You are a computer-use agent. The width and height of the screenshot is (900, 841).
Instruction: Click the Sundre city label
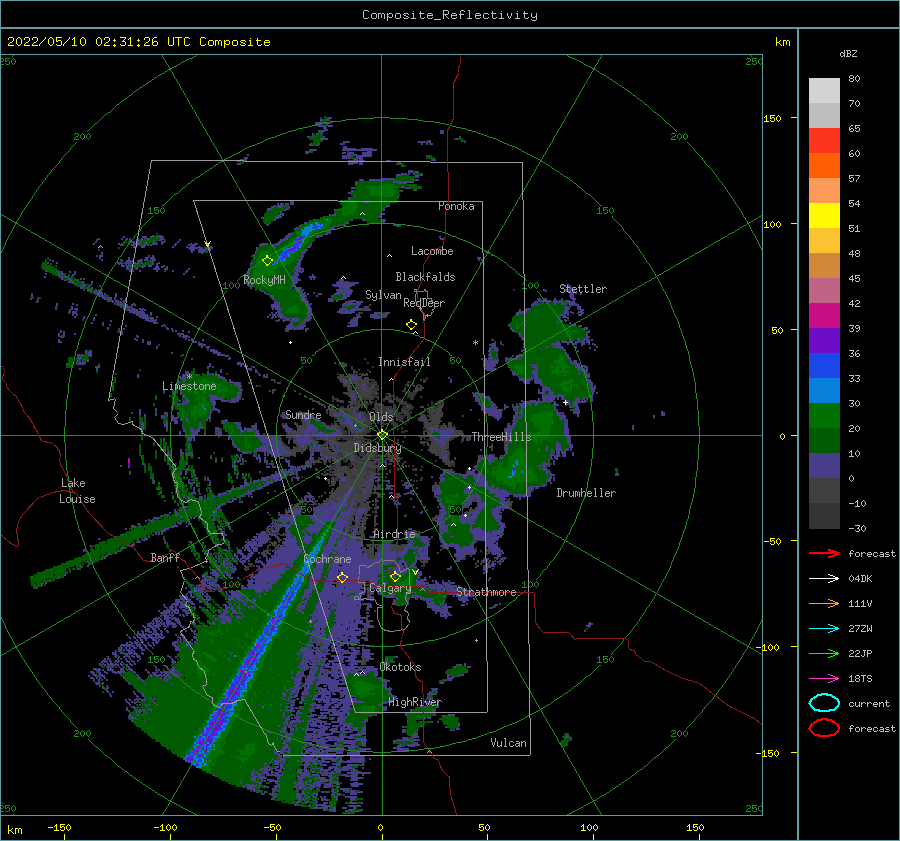[303, 414]
